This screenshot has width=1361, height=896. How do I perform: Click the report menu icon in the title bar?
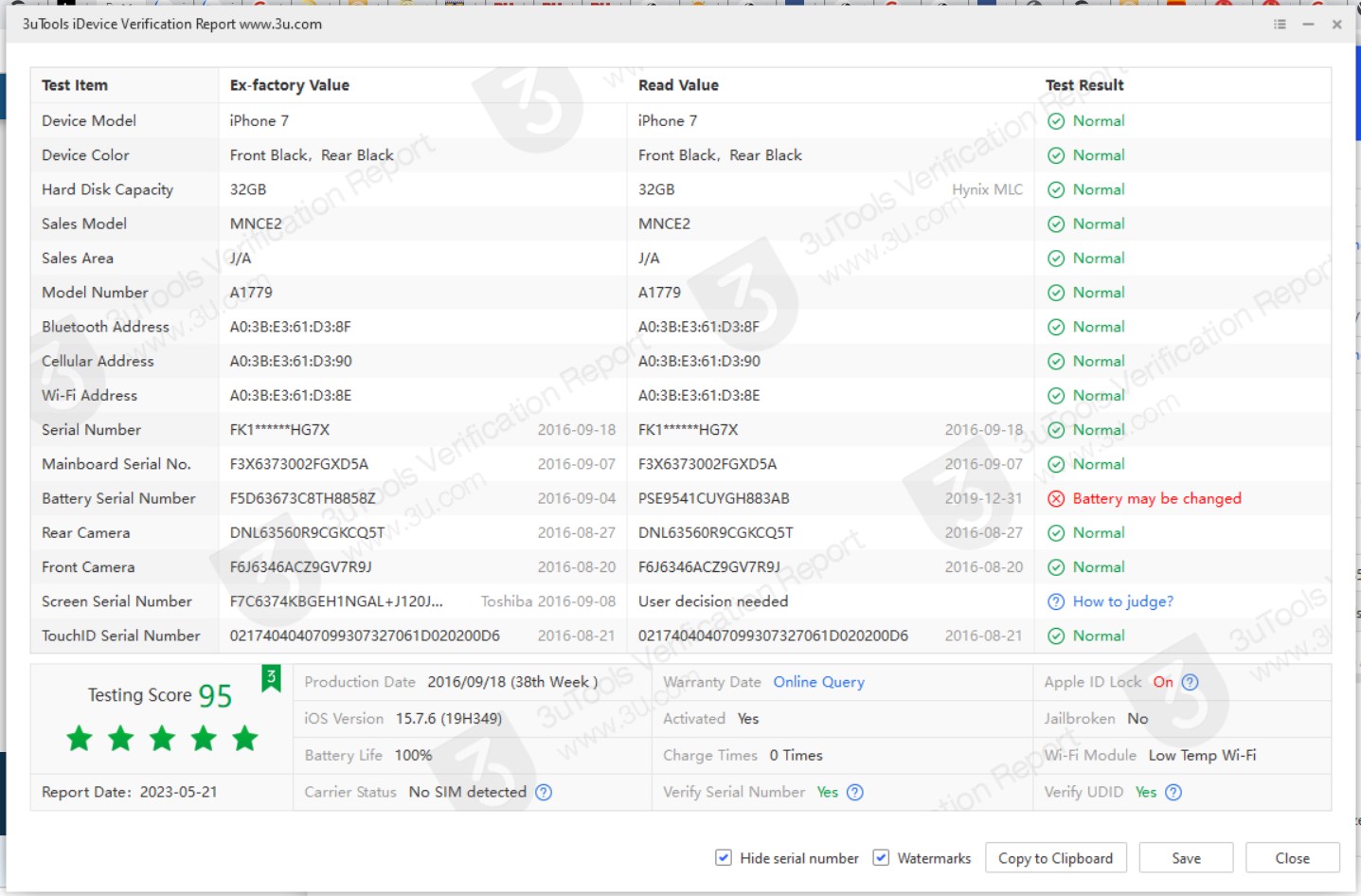tap(1279, 26)
